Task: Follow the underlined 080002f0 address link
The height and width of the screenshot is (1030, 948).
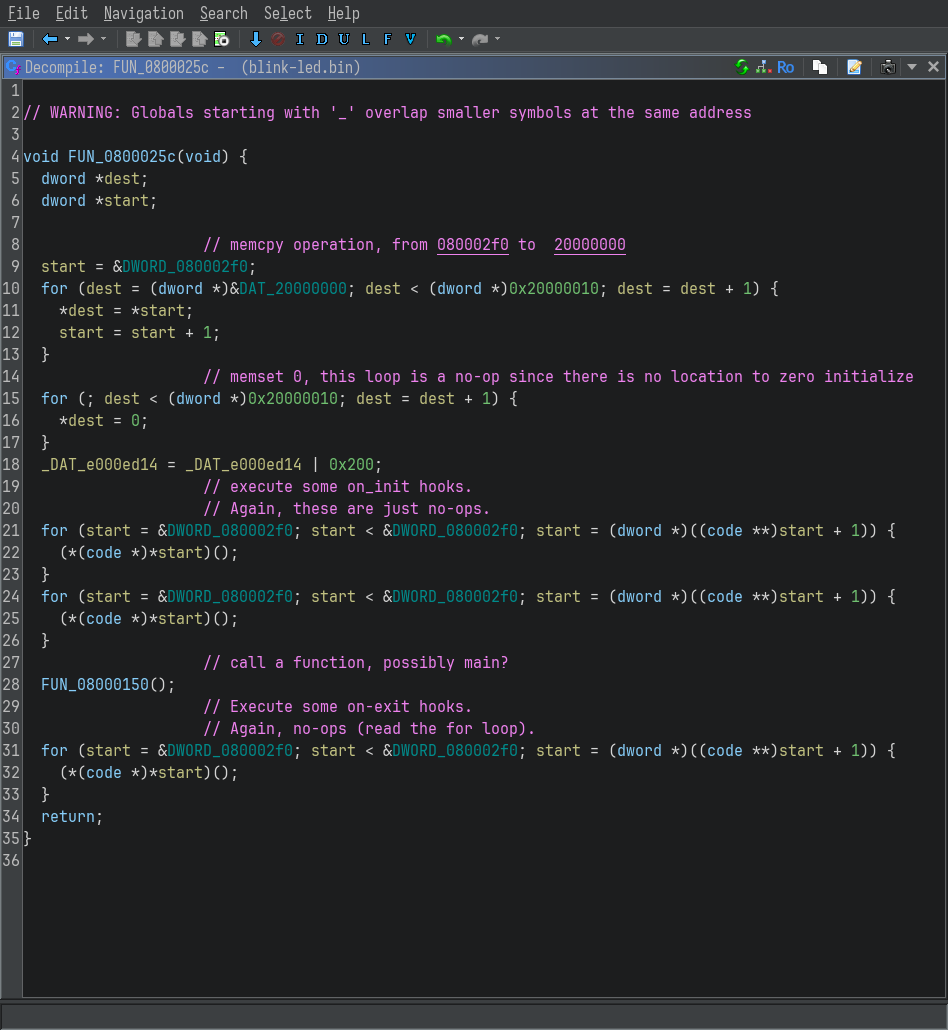Action: pos(472,245)
